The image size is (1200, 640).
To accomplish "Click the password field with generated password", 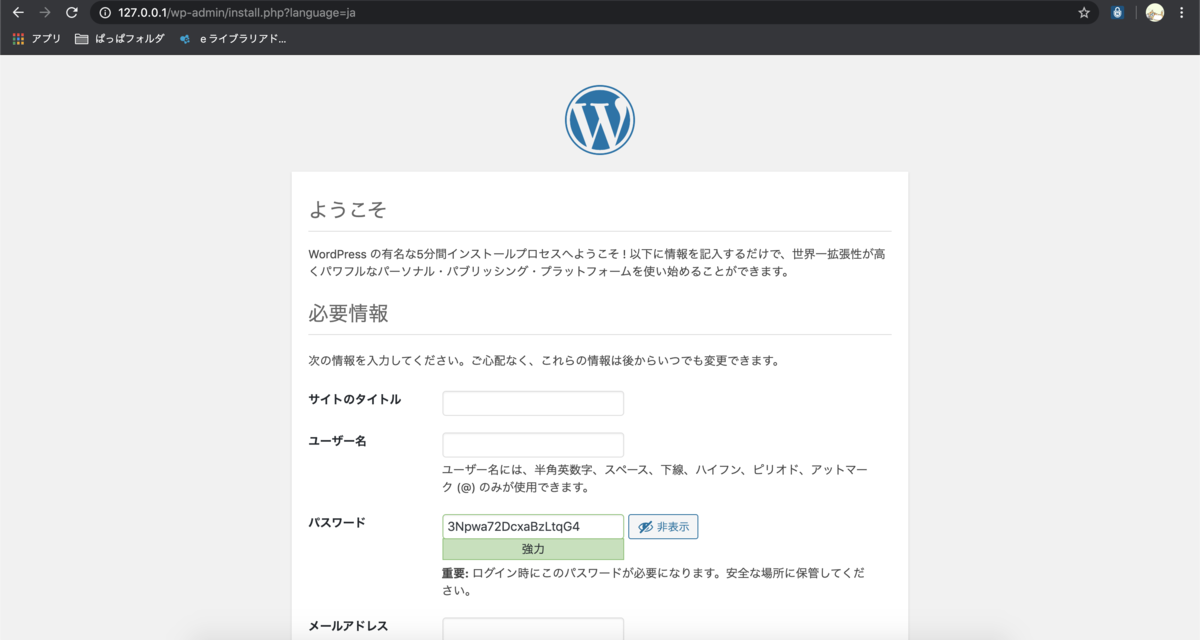I will 533,526.
